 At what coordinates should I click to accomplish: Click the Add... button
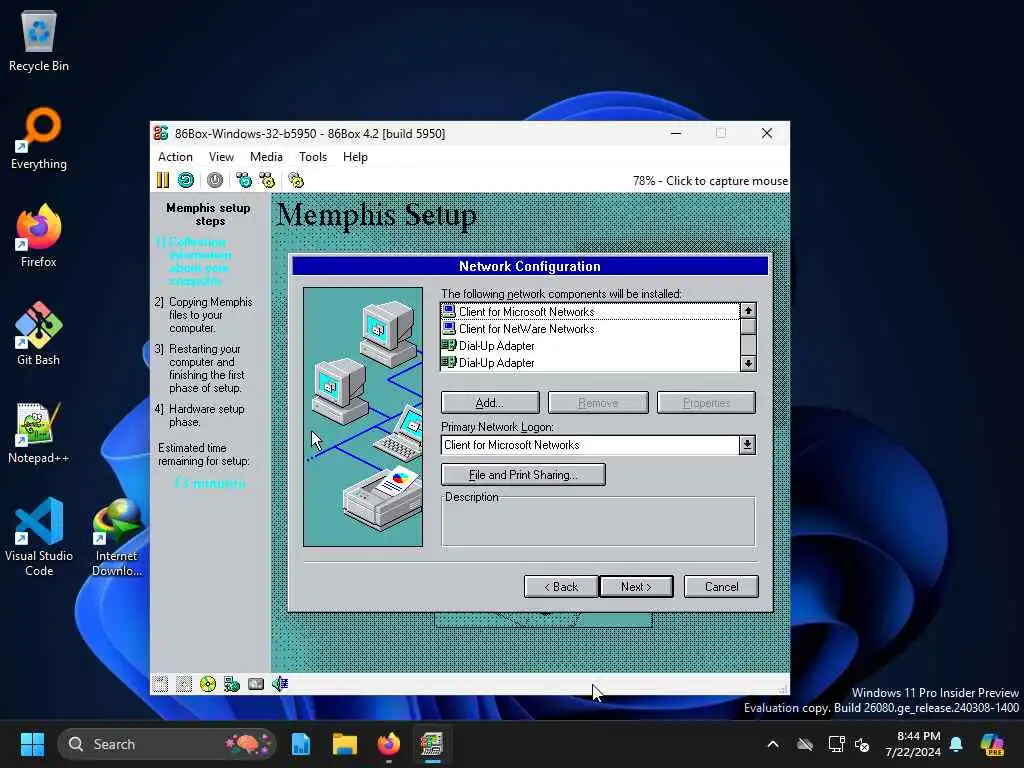tap(490, 403)
